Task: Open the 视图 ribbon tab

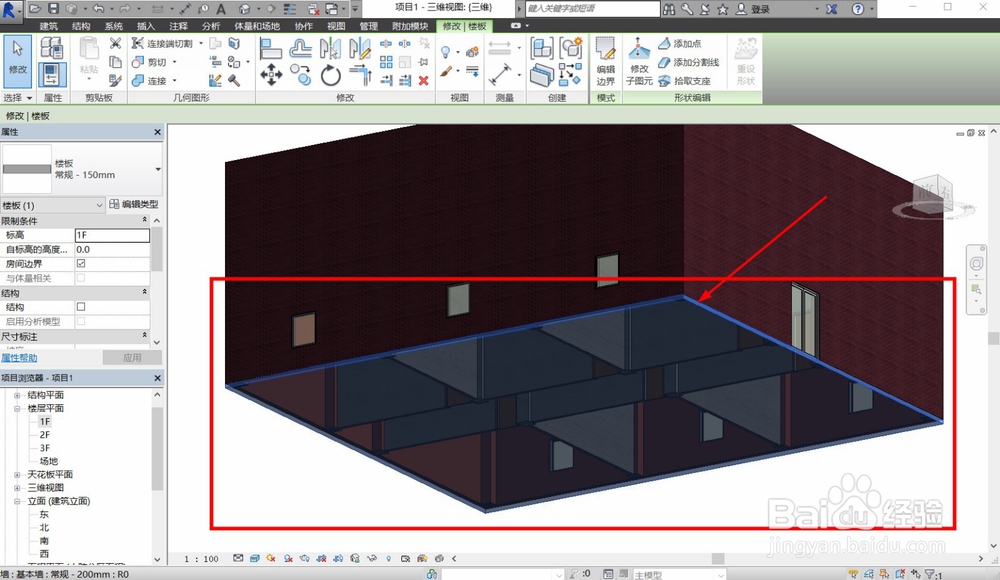Action: [336, 26]
